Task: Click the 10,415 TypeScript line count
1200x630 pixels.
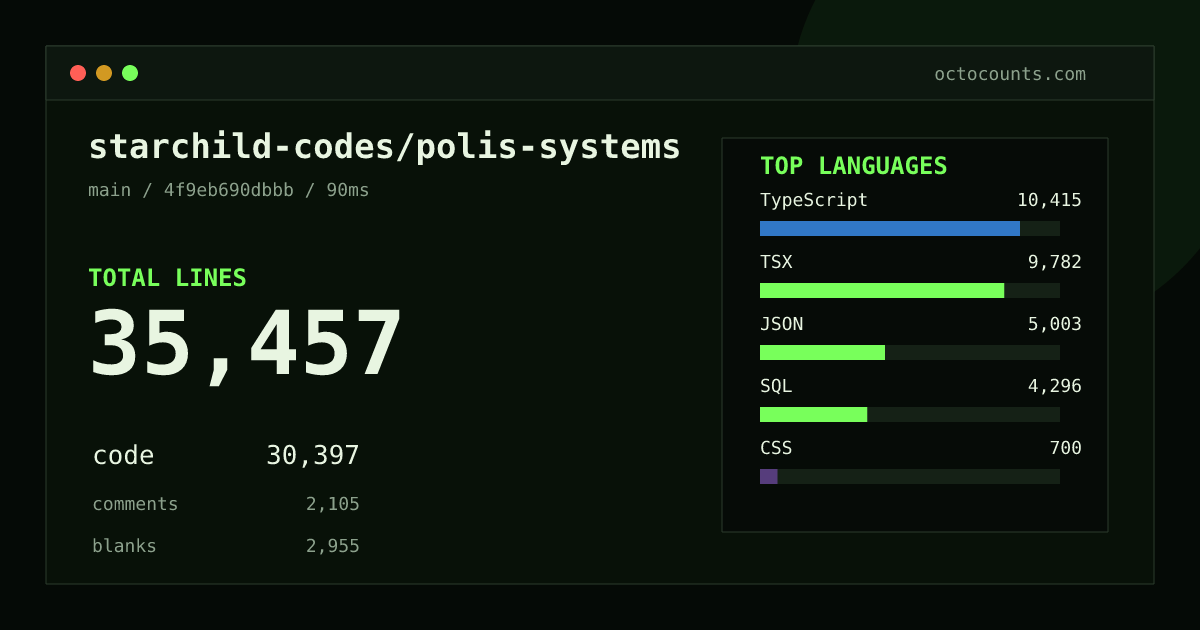Action: (x=1049, y=200)
